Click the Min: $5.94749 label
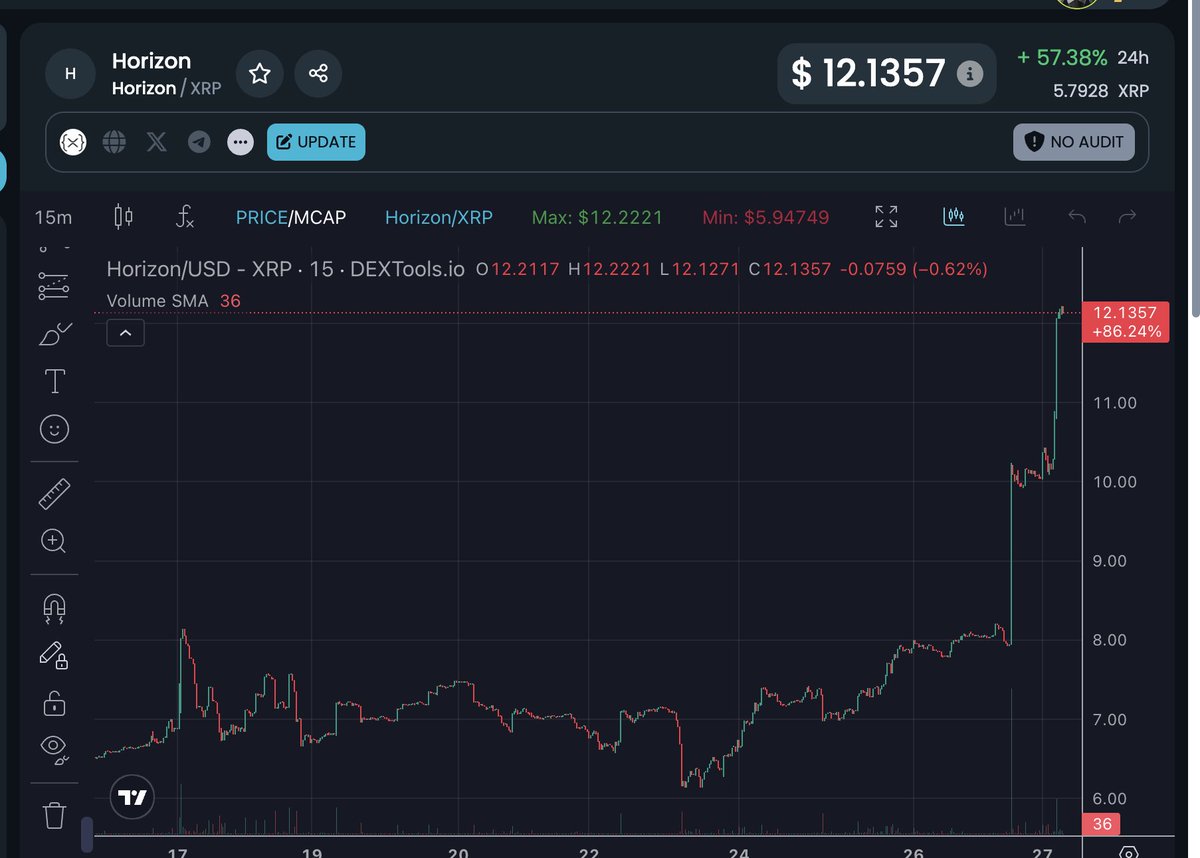The image size is (1200, 858). coord(765,217)
